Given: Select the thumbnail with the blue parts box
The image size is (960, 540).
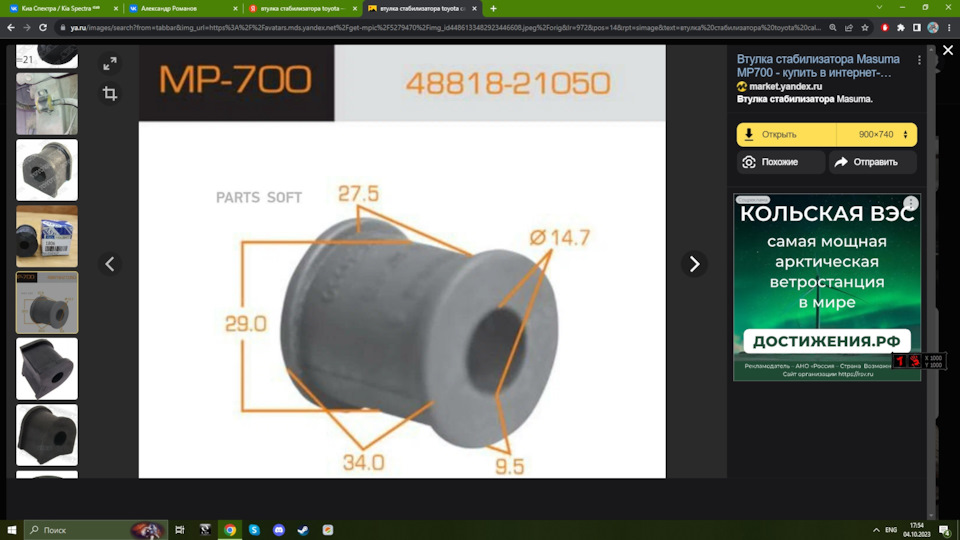Looking at the screenshot, I should [x=47, y=236].
